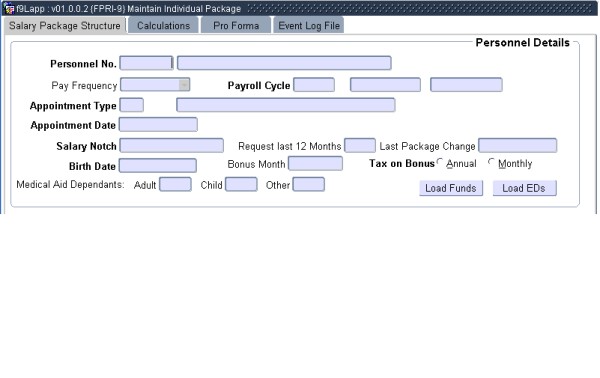Expand the Pay Frequency dropdown
The height and width of the screenshot is (378, 600).
click(x=184, y=85)
